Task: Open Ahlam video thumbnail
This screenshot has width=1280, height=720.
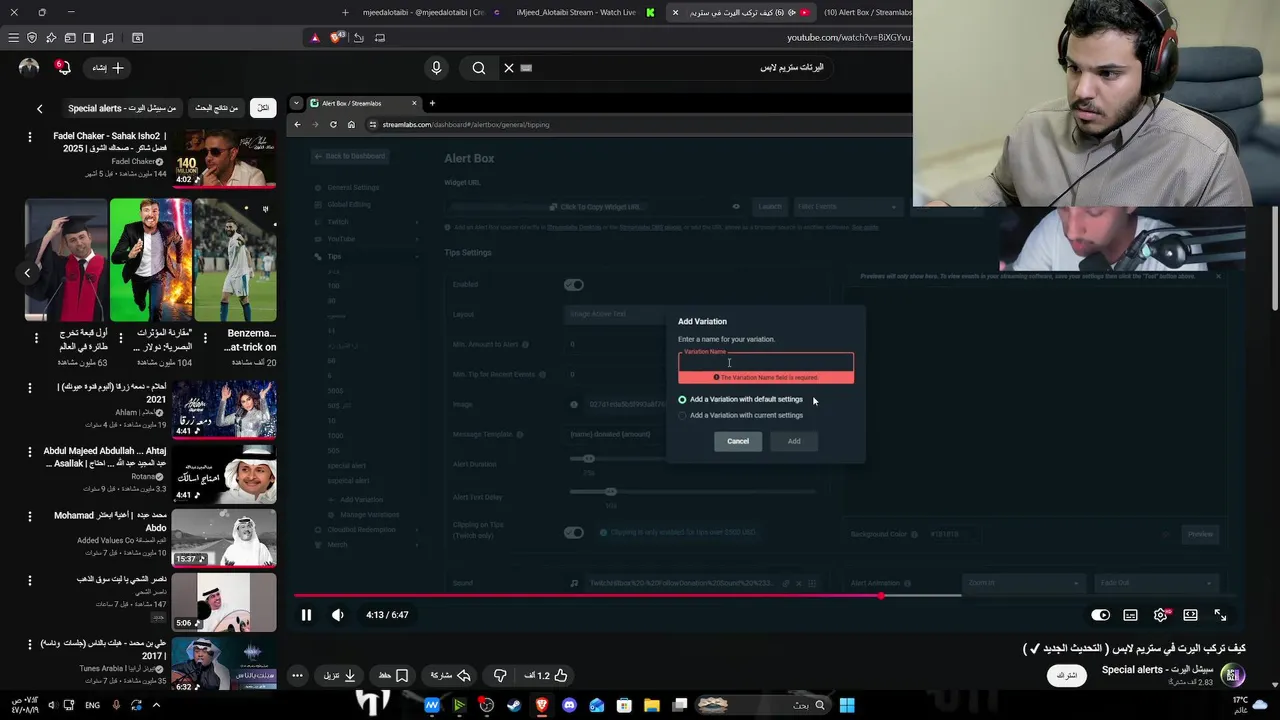Action: pos(224,409)
